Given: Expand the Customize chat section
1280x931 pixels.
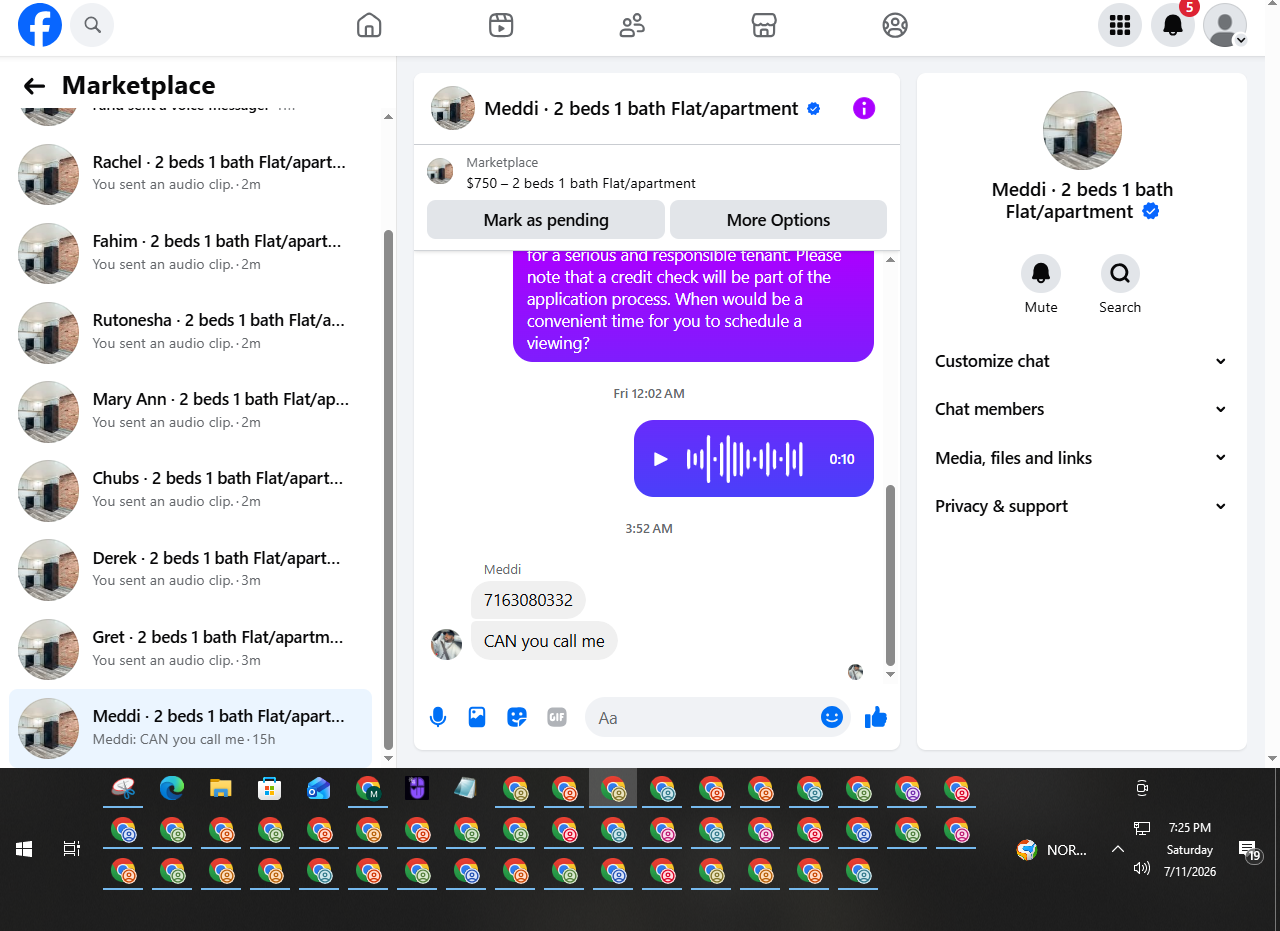Looking at the screenshot, I should [1081, 361].
